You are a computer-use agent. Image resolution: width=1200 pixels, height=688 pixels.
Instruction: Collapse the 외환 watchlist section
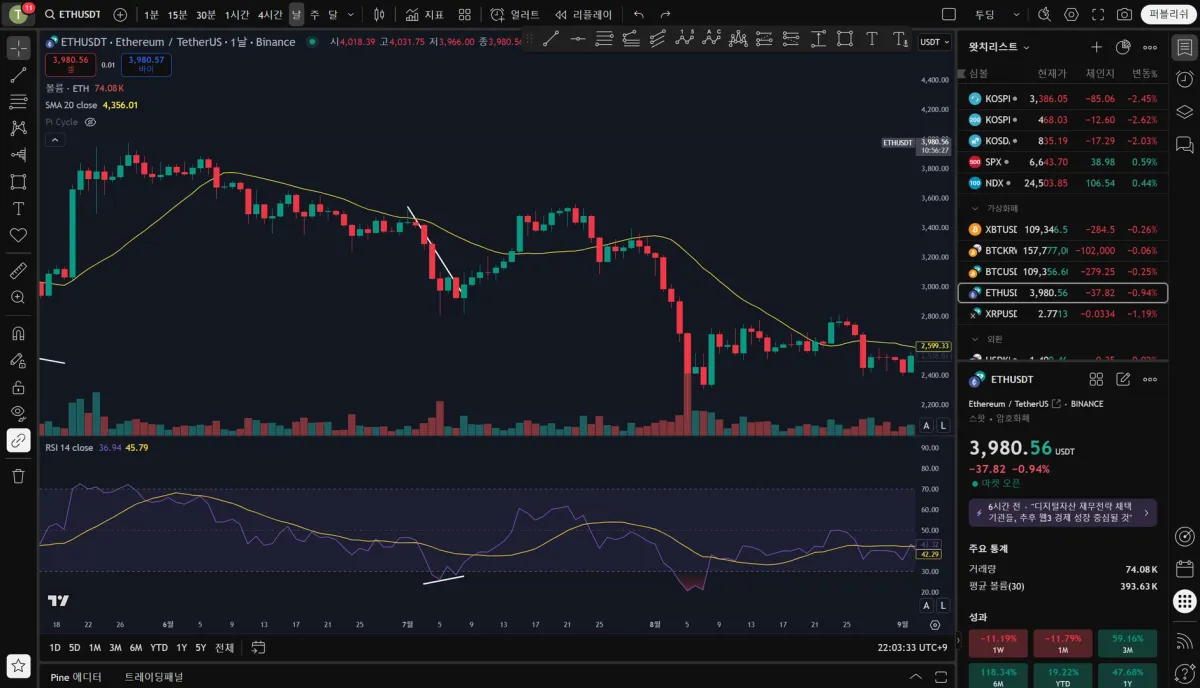pos(976,339)
